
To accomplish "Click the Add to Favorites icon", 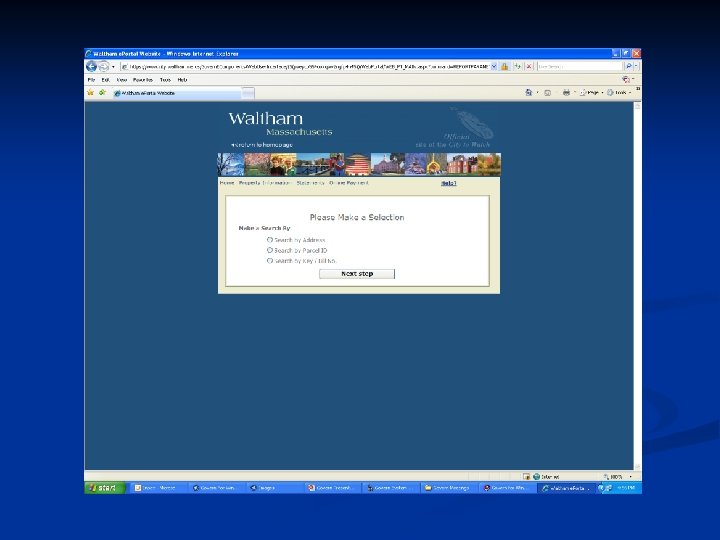I will tap(102, 93).
